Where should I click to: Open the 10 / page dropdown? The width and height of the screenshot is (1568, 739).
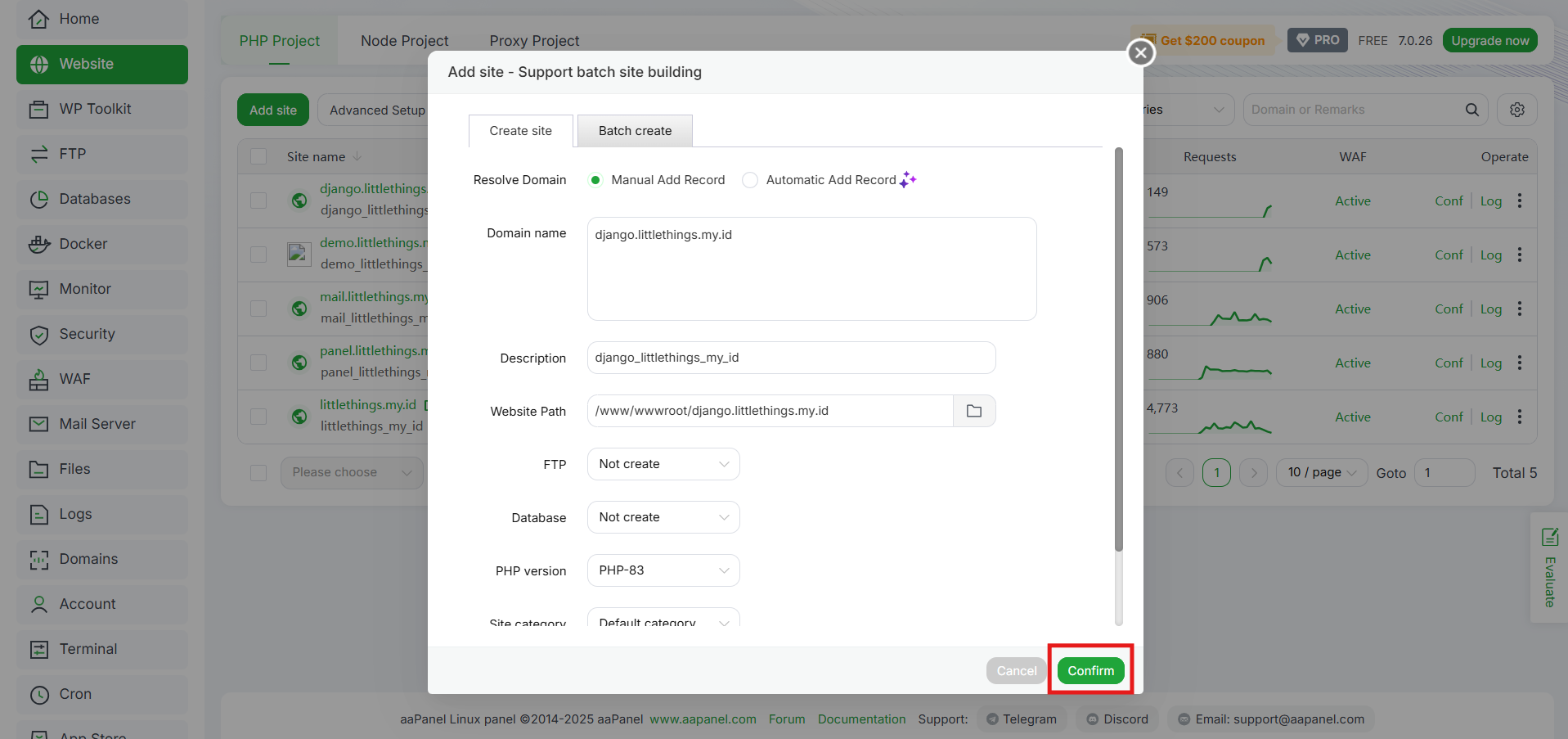pos(1322,472)
